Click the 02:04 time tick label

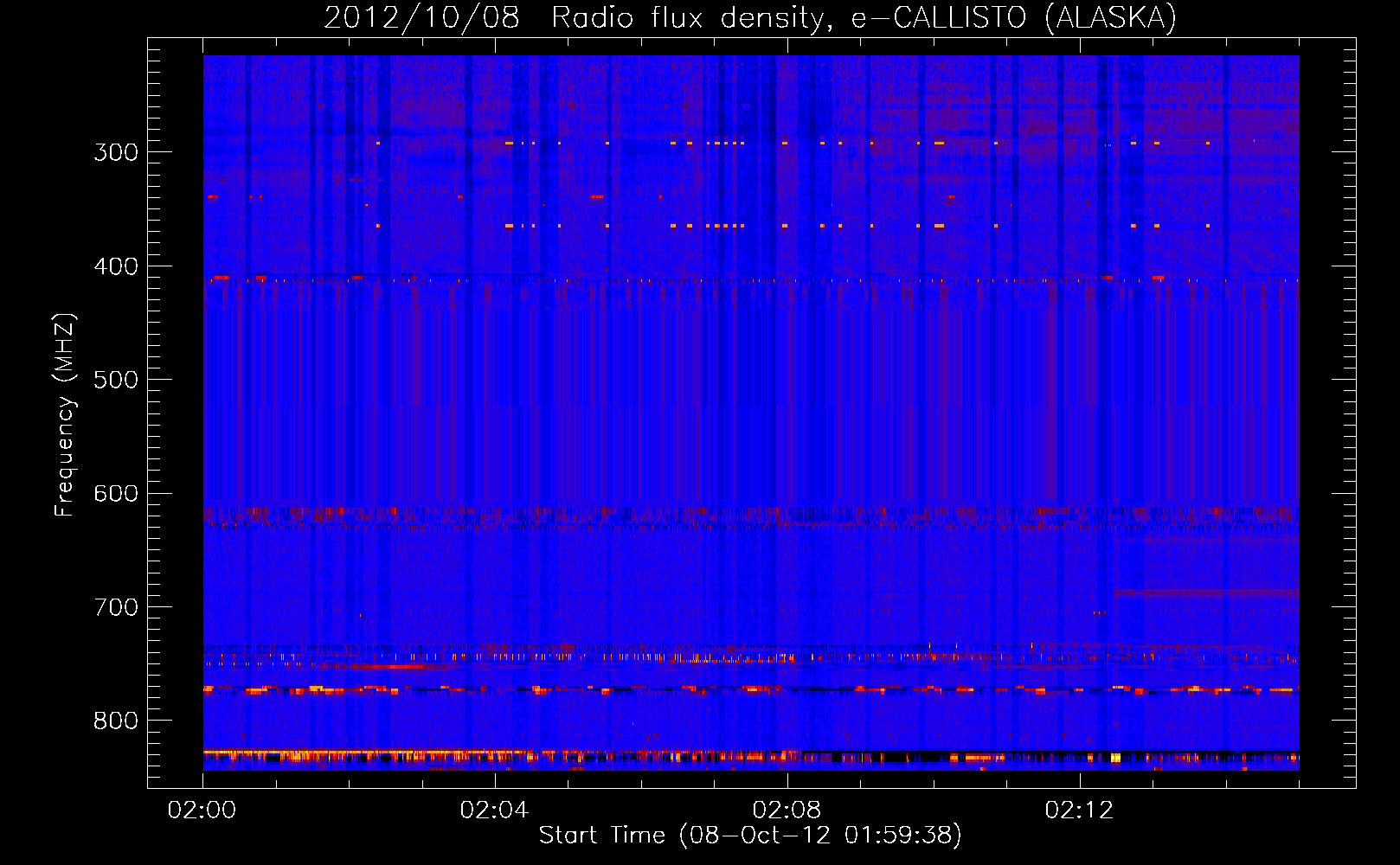click(494, 811)
